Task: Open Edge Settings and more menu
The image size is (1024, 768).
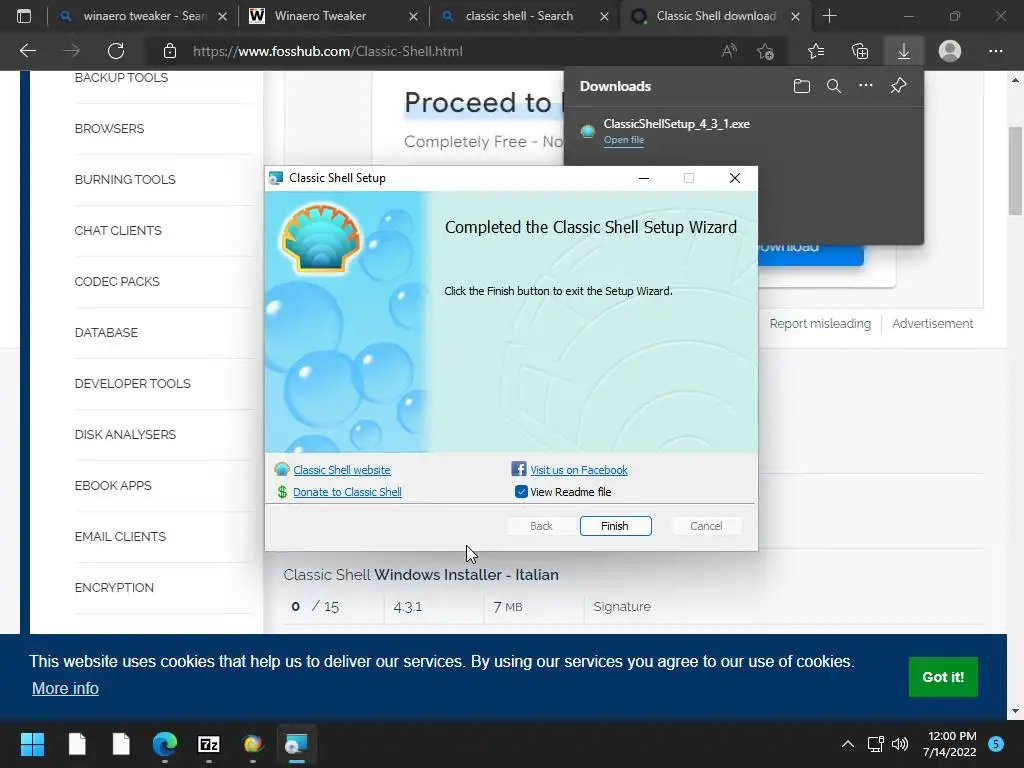Action: point(995,51)
